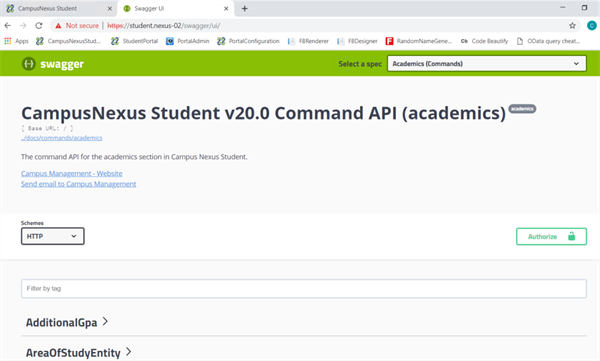Click the swagger logo
Image resolution: width=600 pixels, height=361 pixels.
(53, 64)
